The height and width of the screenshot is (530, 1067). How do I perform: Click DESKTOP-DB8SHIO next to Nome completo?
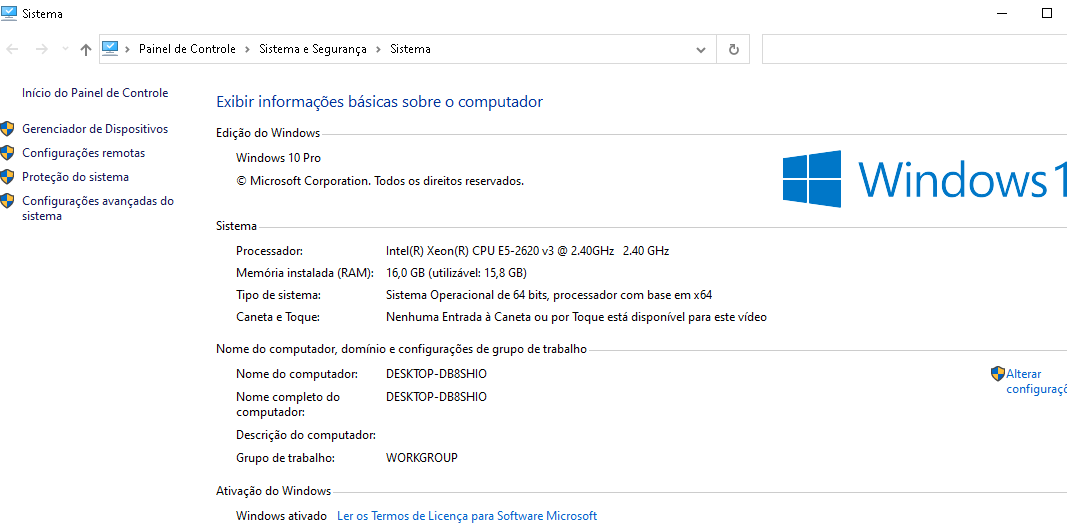pos(436,397)
